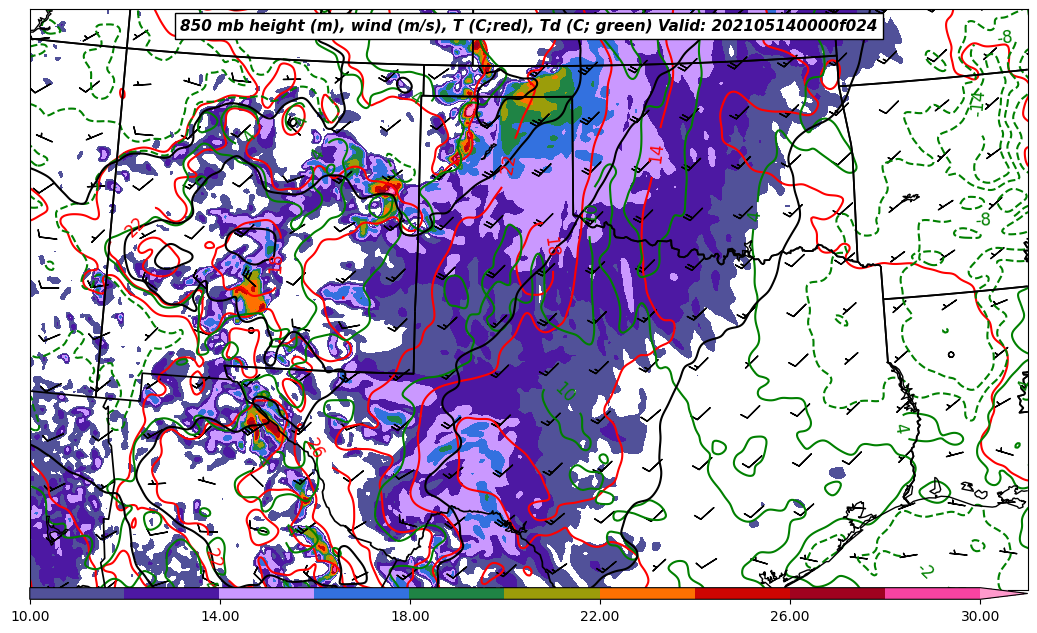1037x633 pixels.
Task: Select the indigo 12–14 colorbar segment
Action: pos(172,593)
